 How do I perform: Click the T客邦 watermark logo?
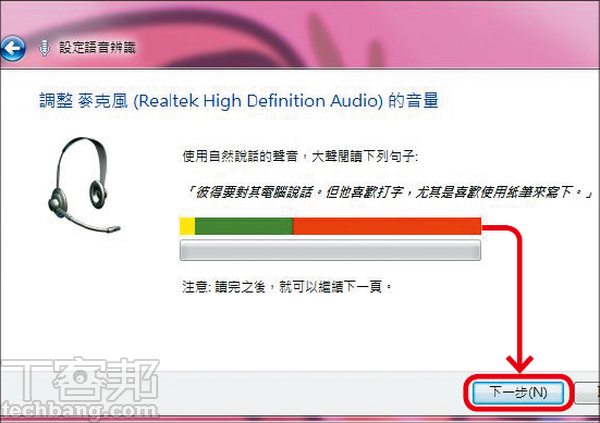[80, 381]
